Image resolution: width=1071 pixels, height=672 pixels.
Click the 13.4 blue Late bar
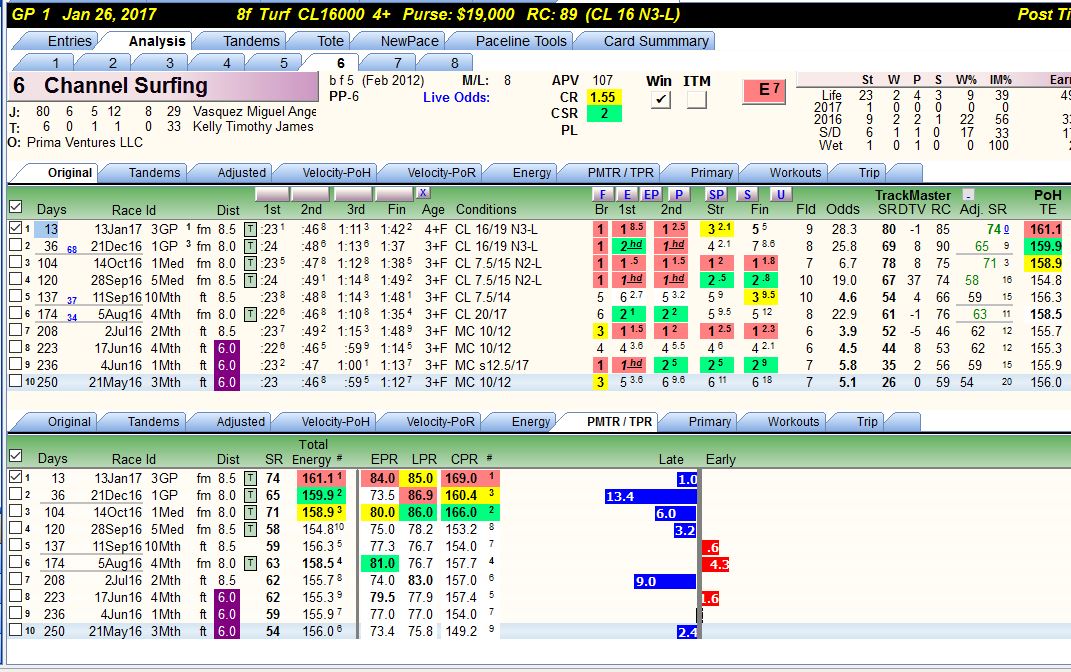pos(650,496)
